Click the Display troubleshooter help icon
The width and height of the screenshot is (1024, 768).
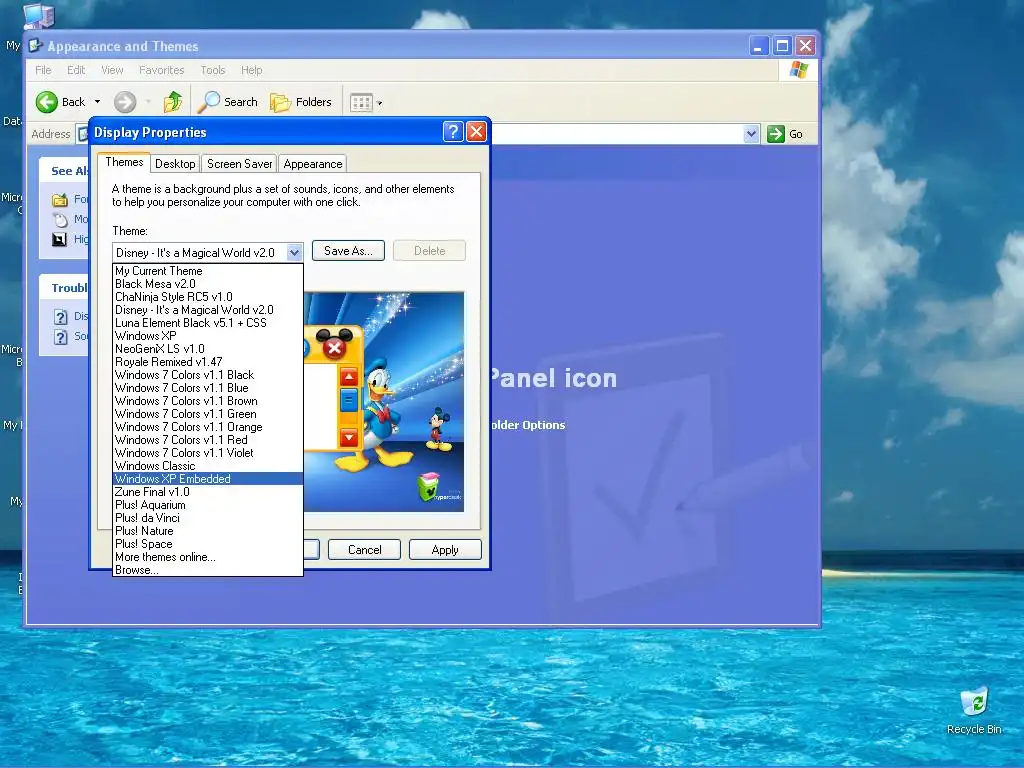(x=61, y=317)
